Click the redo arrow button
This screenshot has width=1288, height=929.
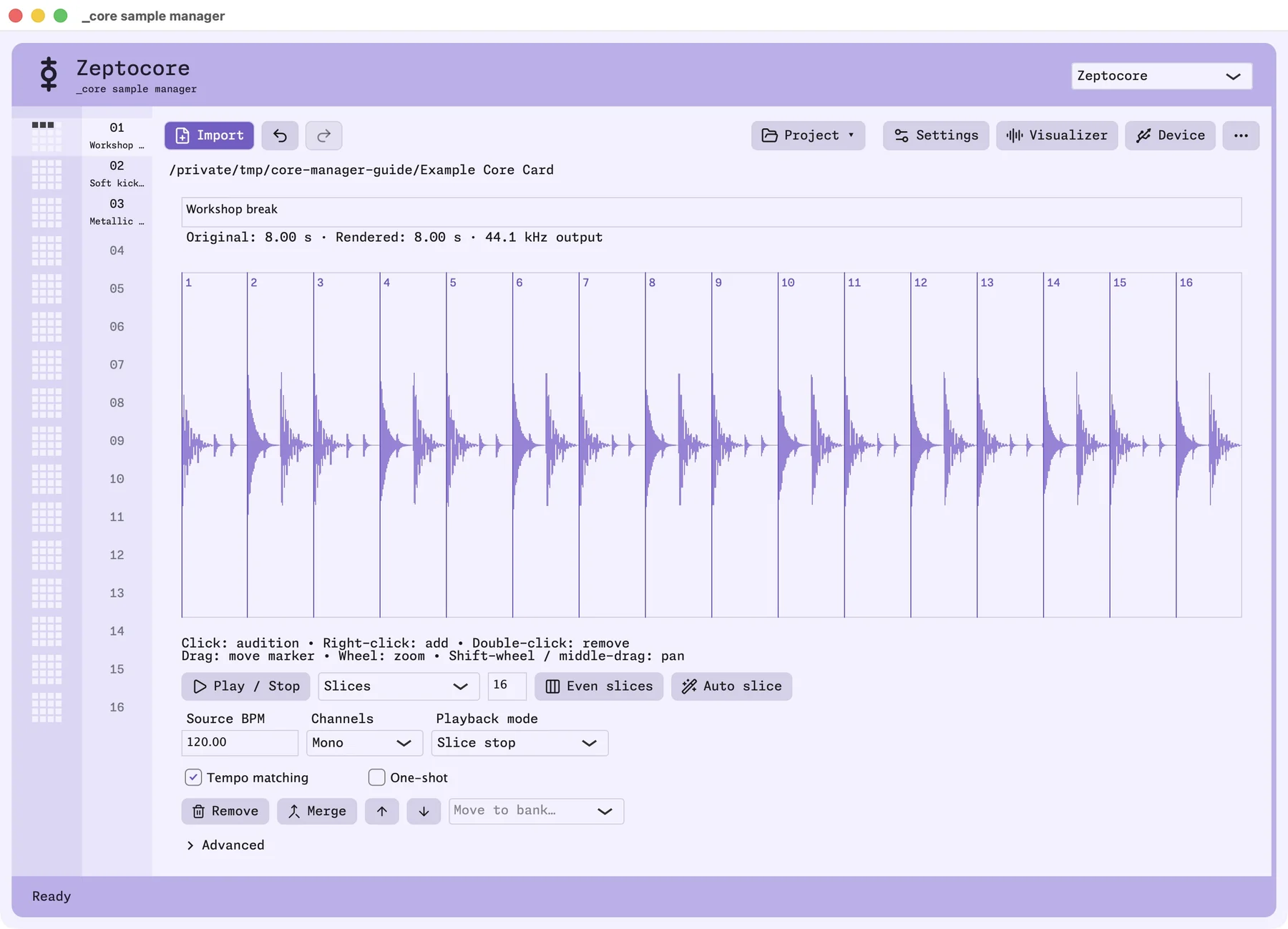pyautogui.click(x=323, y=135)
